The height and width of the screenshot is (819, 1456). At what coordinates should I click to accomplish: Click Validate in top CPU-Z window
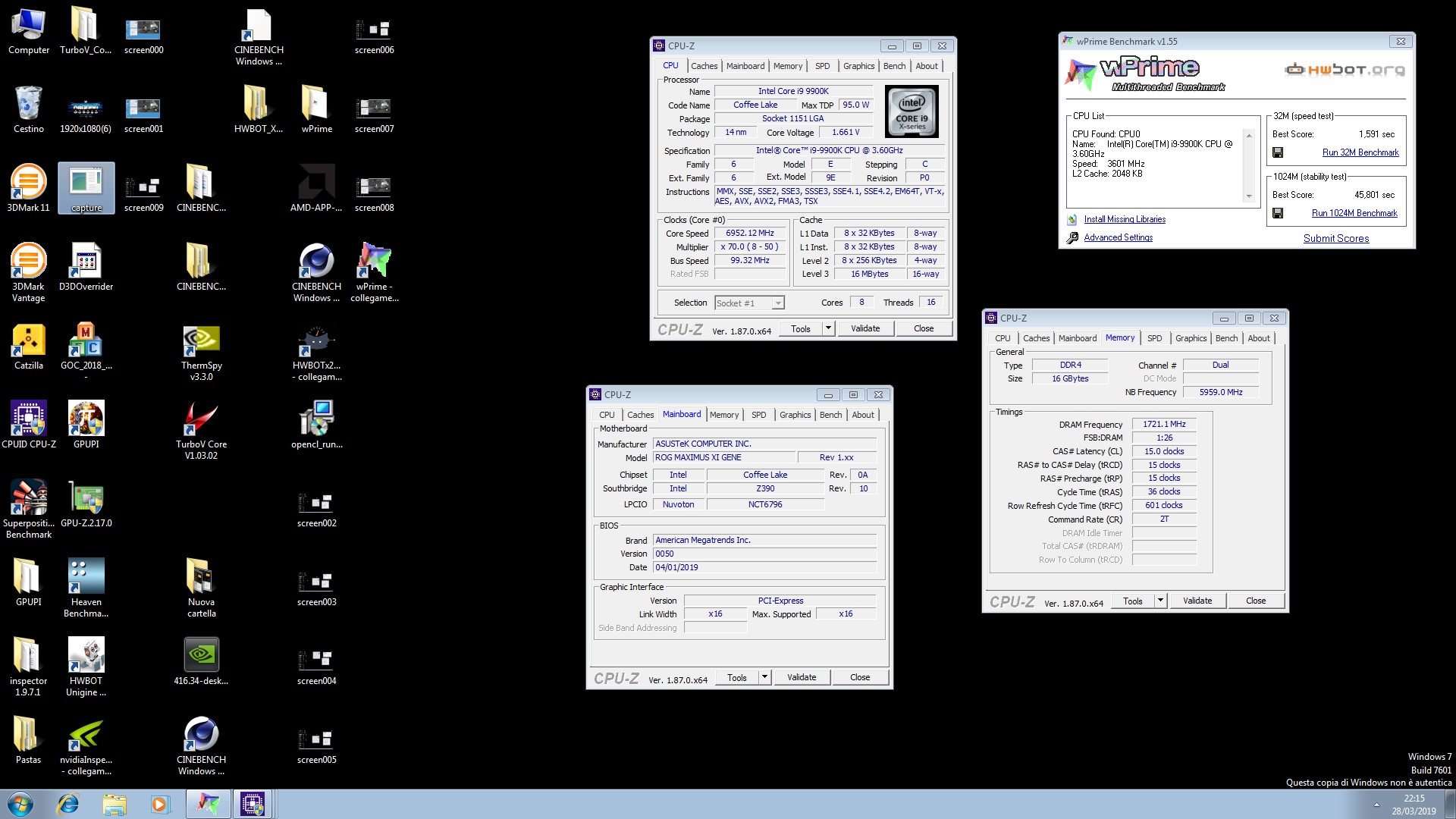[x=865, y=328]
